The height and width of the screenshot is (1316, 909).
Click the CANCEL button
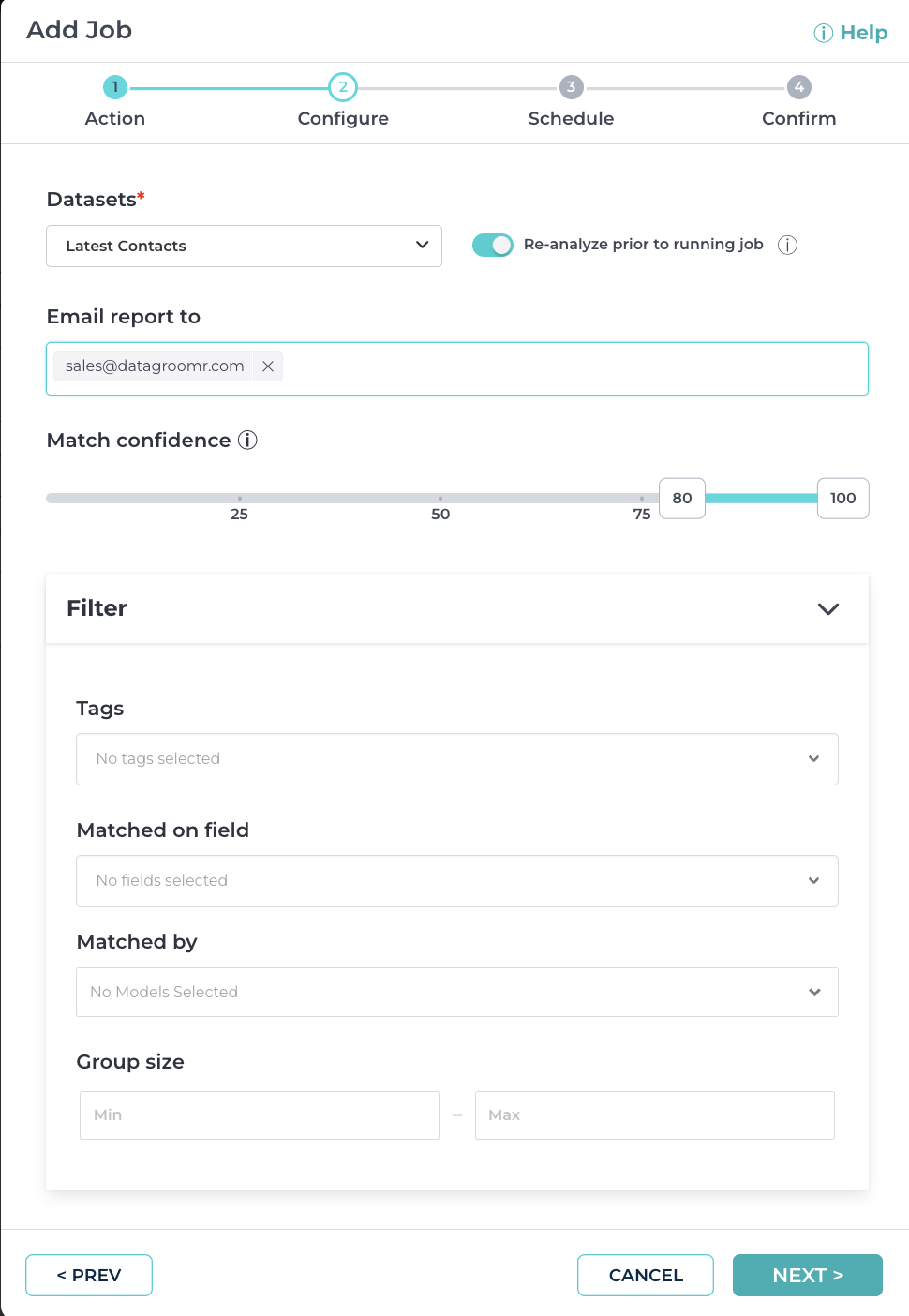click(646, 1275)
